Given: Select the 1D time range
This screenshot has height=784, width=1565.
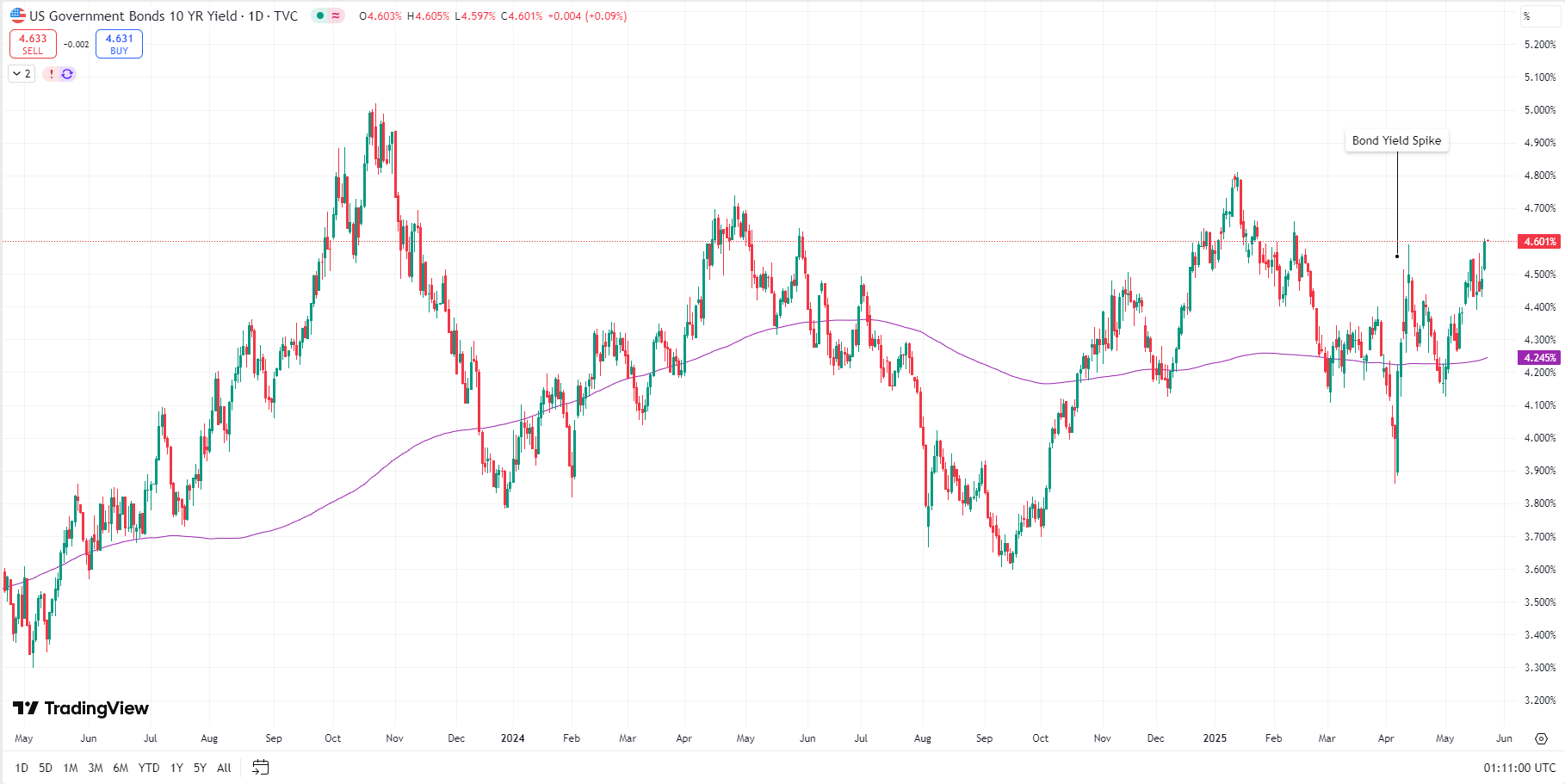Looking at the screenshot, I should [22, 768].
